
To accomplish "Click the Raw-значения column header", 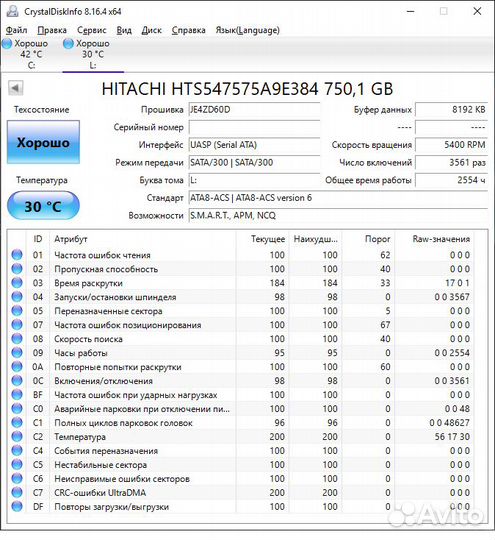I will (433, 239).
